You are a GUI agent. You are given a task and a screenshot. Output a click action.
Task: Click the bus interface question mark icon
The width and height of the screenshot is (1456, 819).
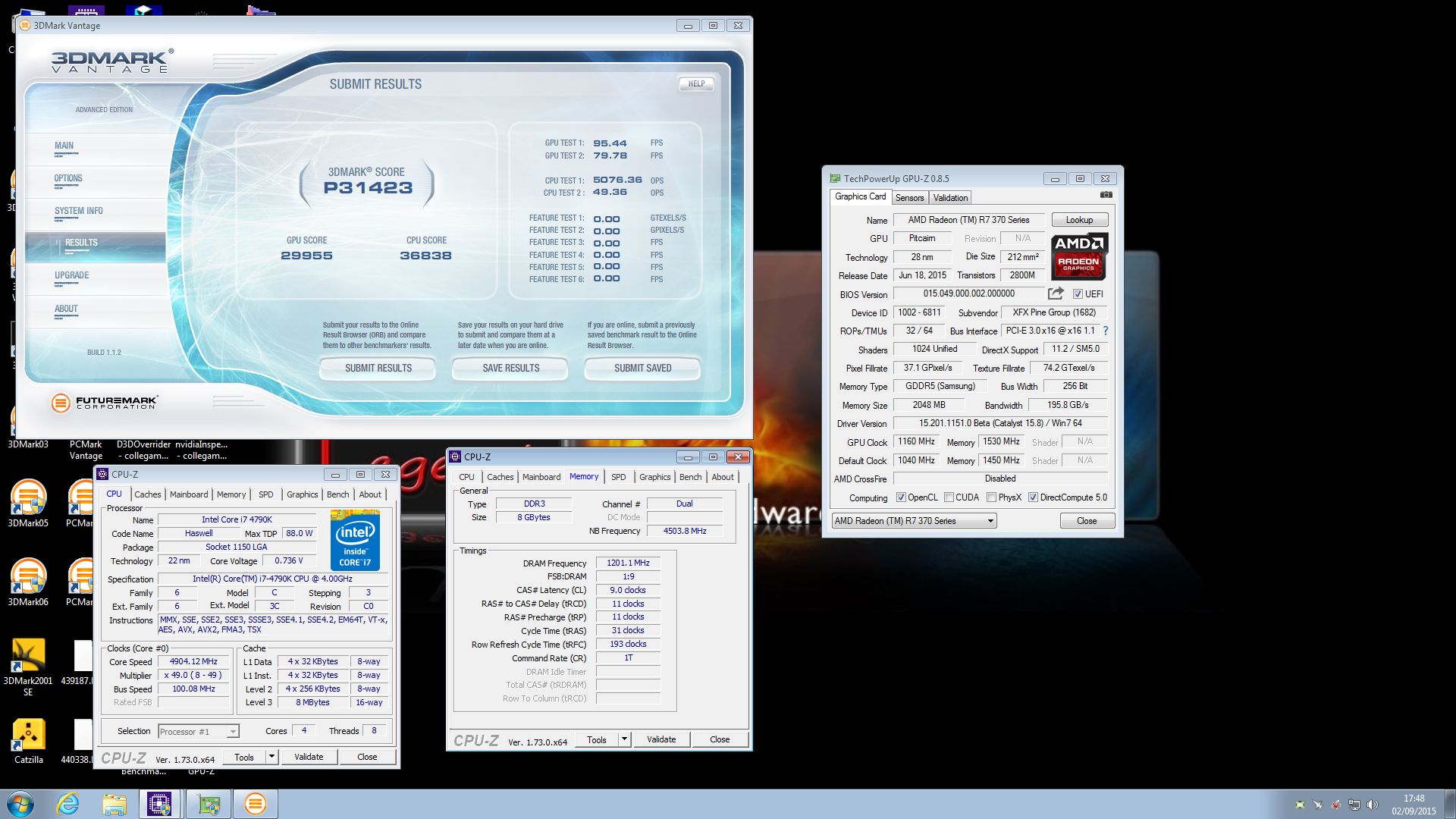tap(1106, 331)
